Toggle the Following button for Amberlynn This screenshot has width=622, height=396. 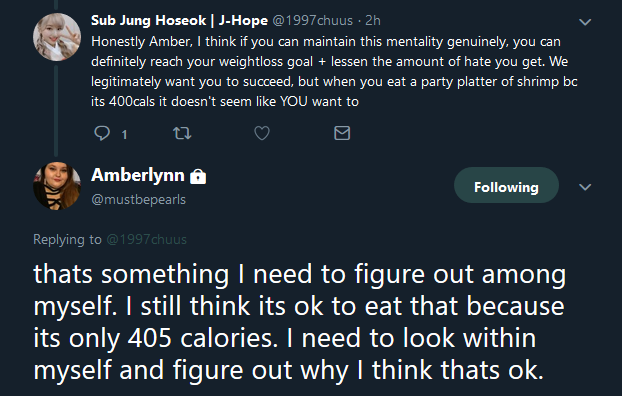click(x=506, y=185)
